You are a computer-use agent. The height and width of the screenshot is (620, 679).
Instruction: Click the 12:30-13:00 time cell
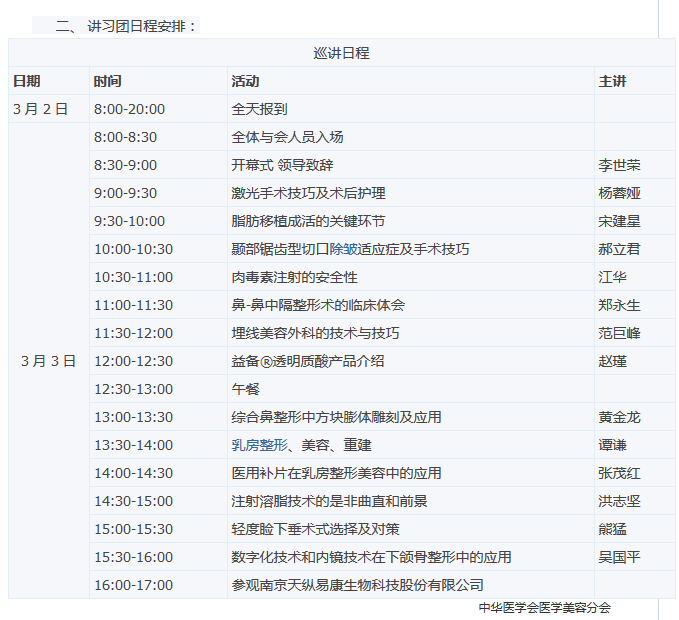coord(133,389)
